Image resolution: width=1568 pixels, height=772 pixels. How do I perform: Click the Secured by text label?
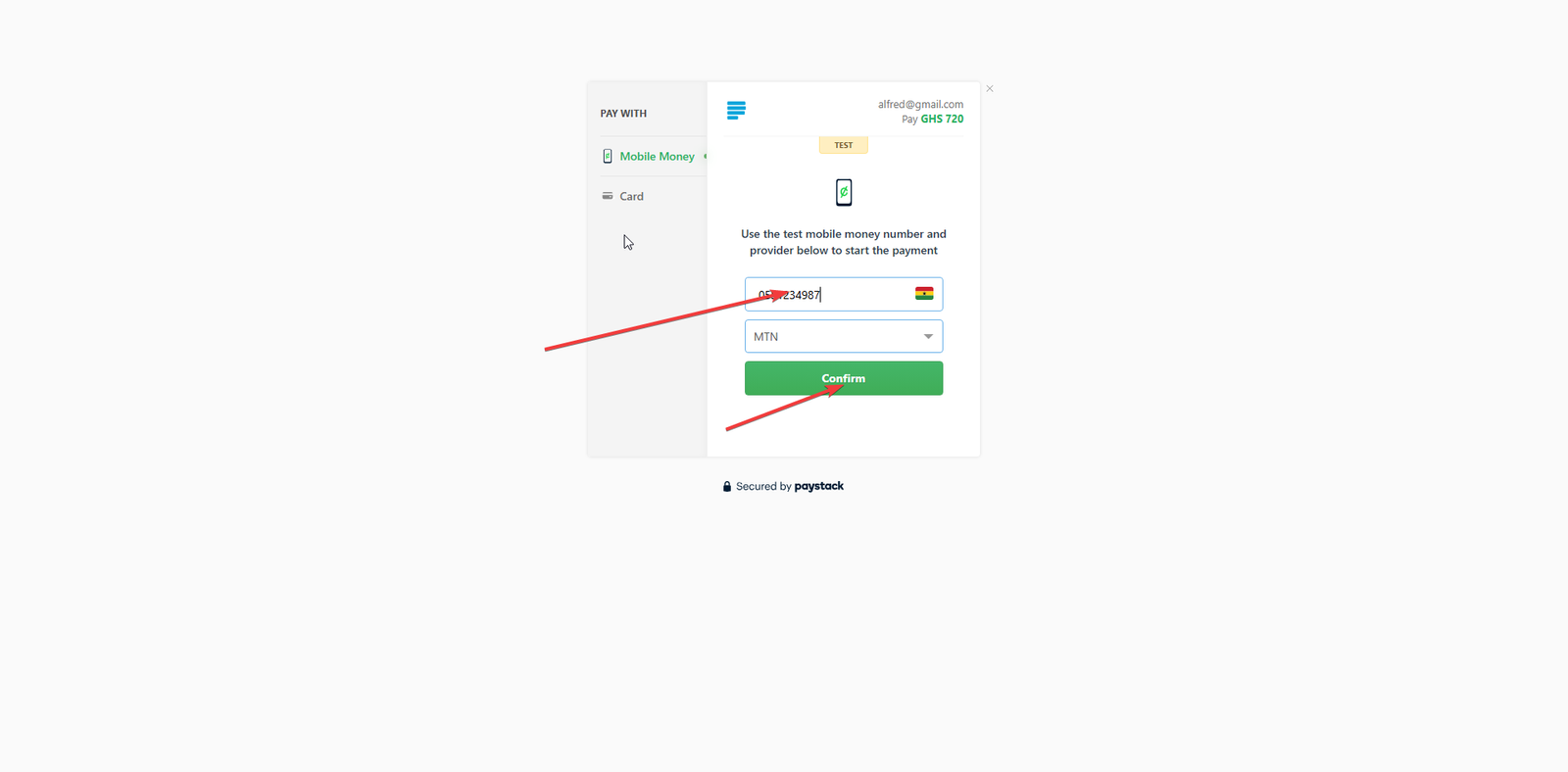point(763,487)
